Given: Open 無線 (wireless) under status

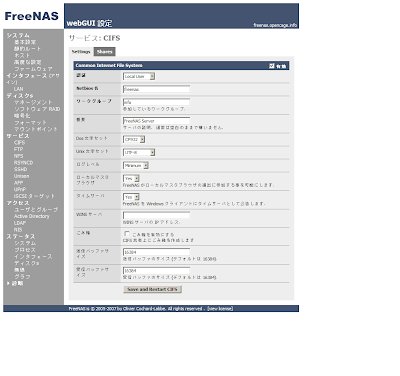Looking at the screenshot, I should 19,270.
